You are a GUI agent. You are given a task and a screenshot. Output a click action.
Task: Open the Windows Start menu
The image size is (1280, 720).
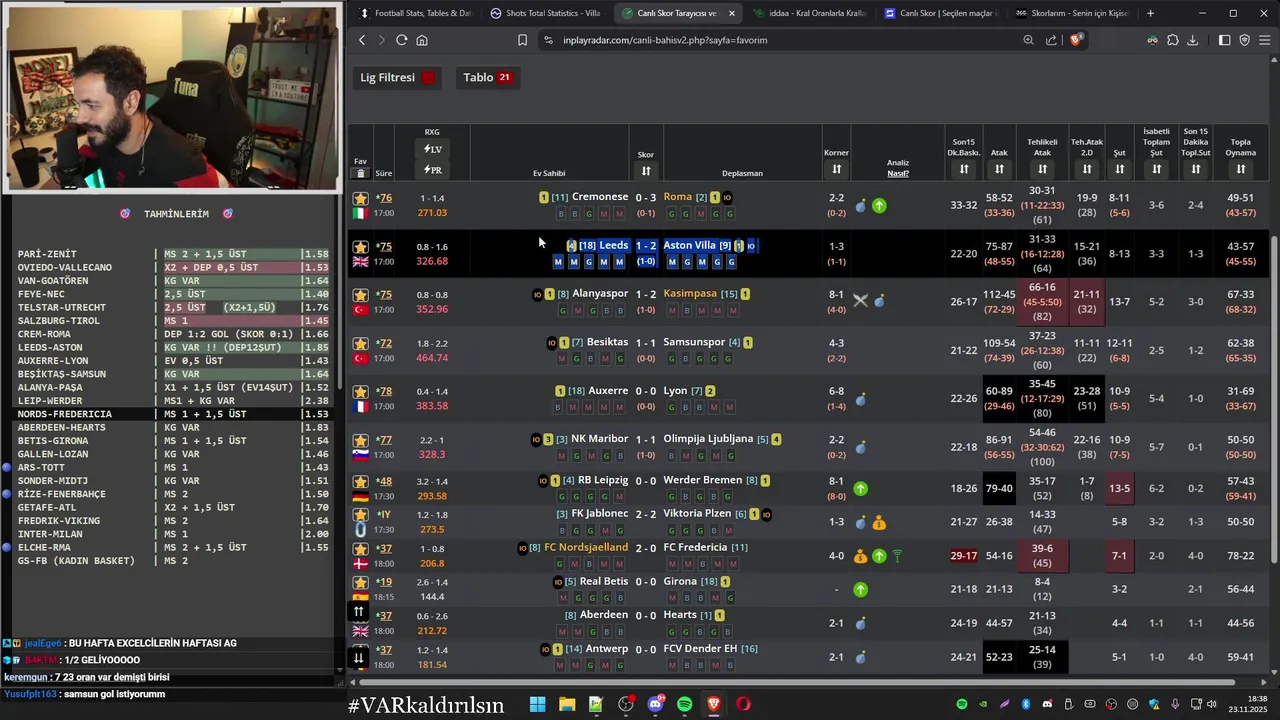click(537, 704)
